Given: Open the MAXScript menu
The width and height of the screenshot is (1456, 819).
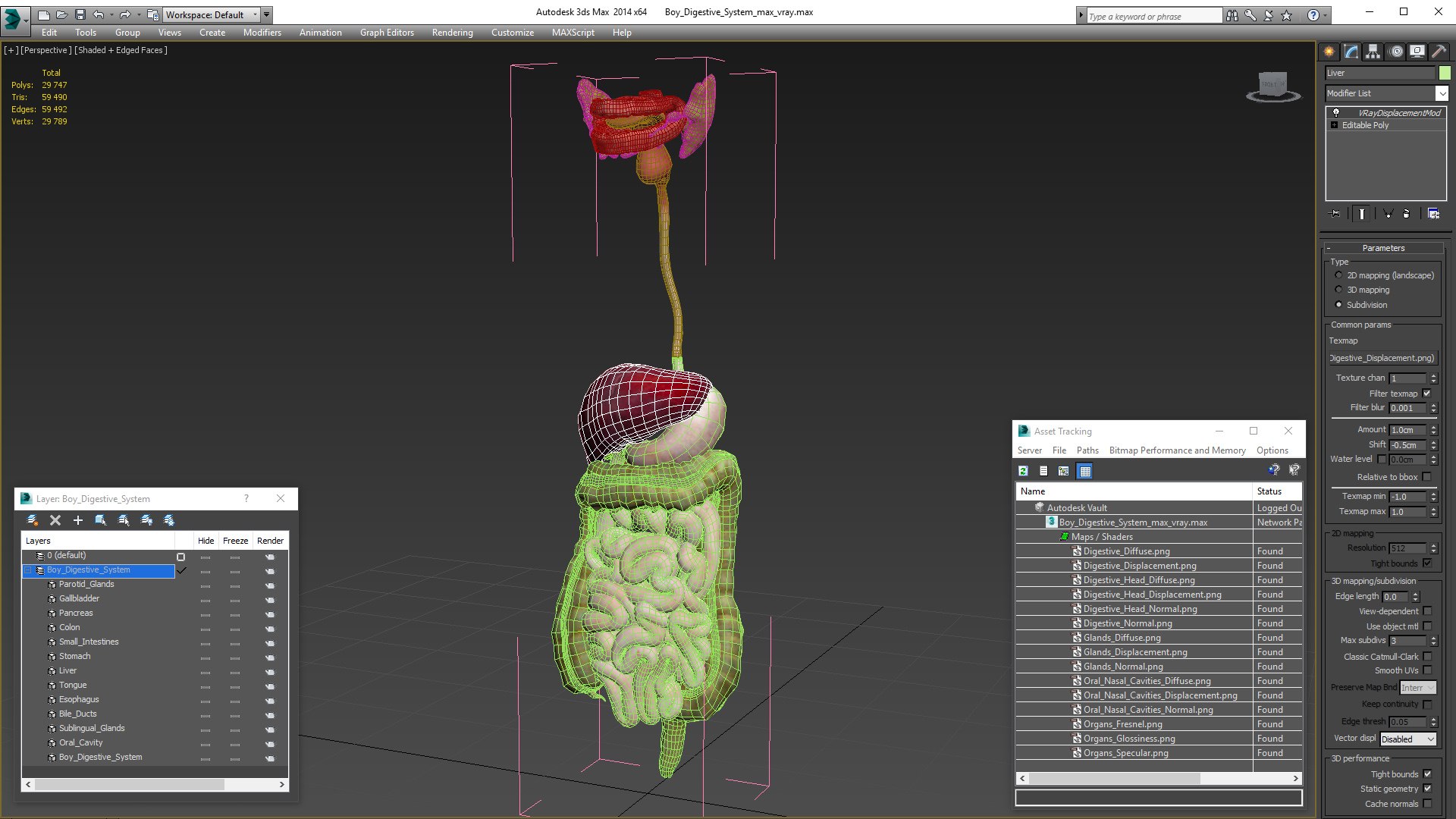Looking at the screenshot, I should (573, 33).
